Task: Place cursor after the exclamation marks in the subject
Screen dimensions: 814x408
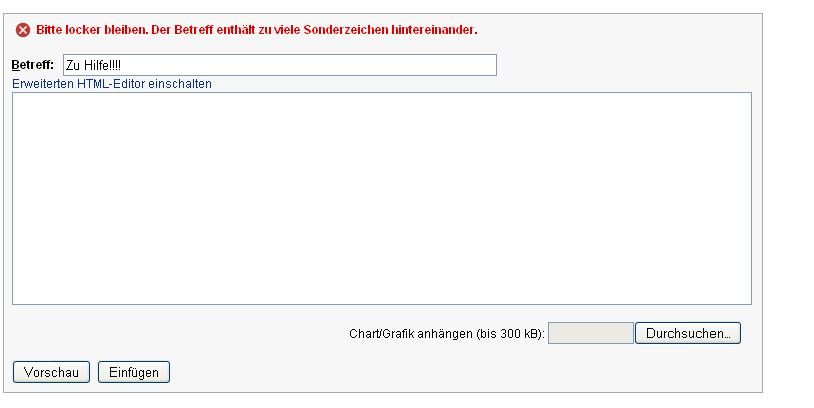Action: (121, 65)
